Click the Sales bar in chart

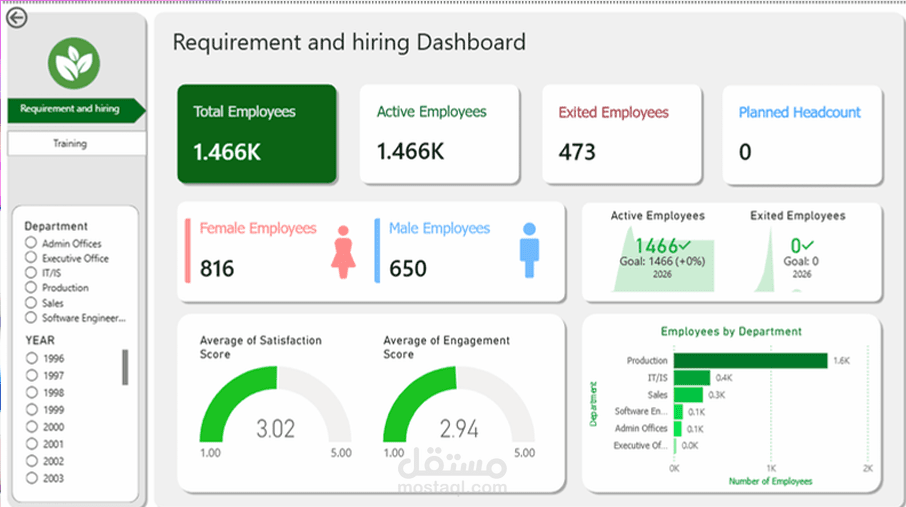[x=688, y=395]
